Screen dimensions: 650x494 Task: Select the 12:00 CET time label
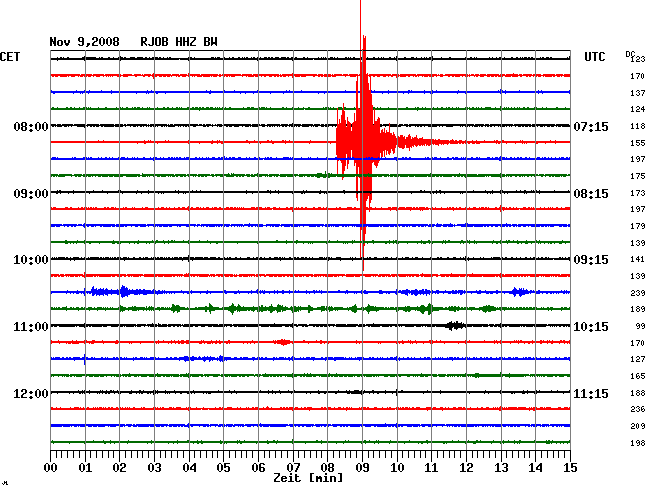click(x=31, y=393)
